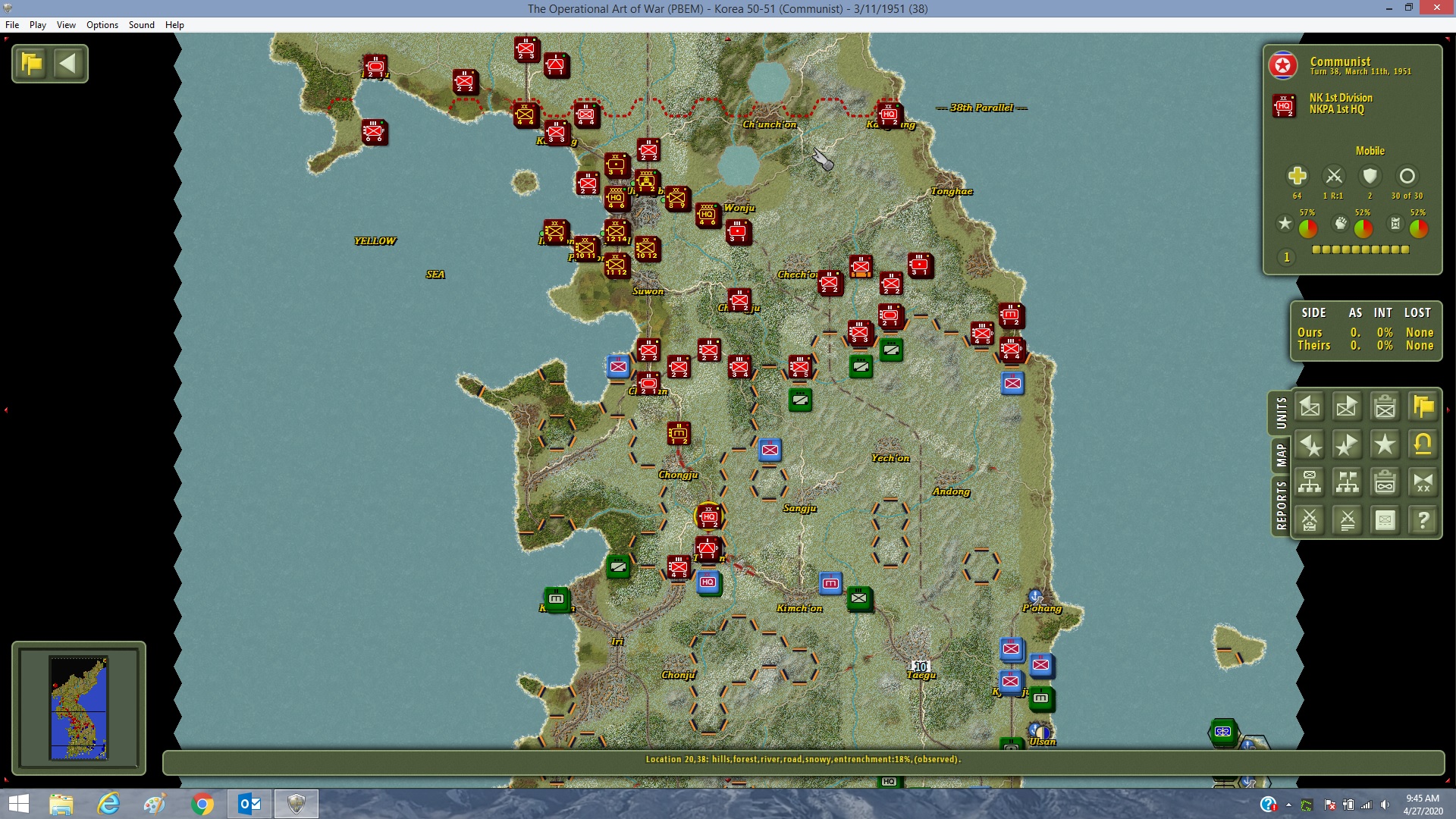Show hidden system tray icons
Screen dimensions: 1456x819
[1288, 805]
